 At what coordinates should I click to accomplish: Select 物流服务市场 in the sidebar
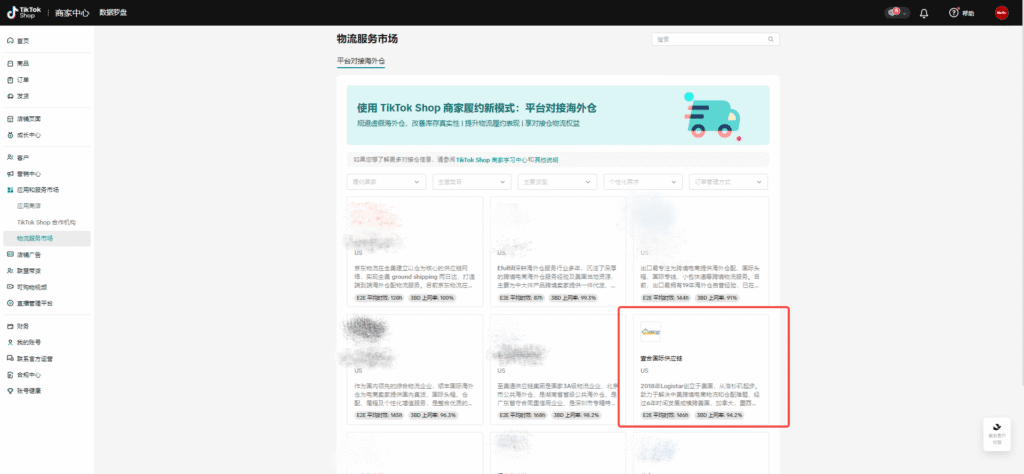(x=46, y=238)
